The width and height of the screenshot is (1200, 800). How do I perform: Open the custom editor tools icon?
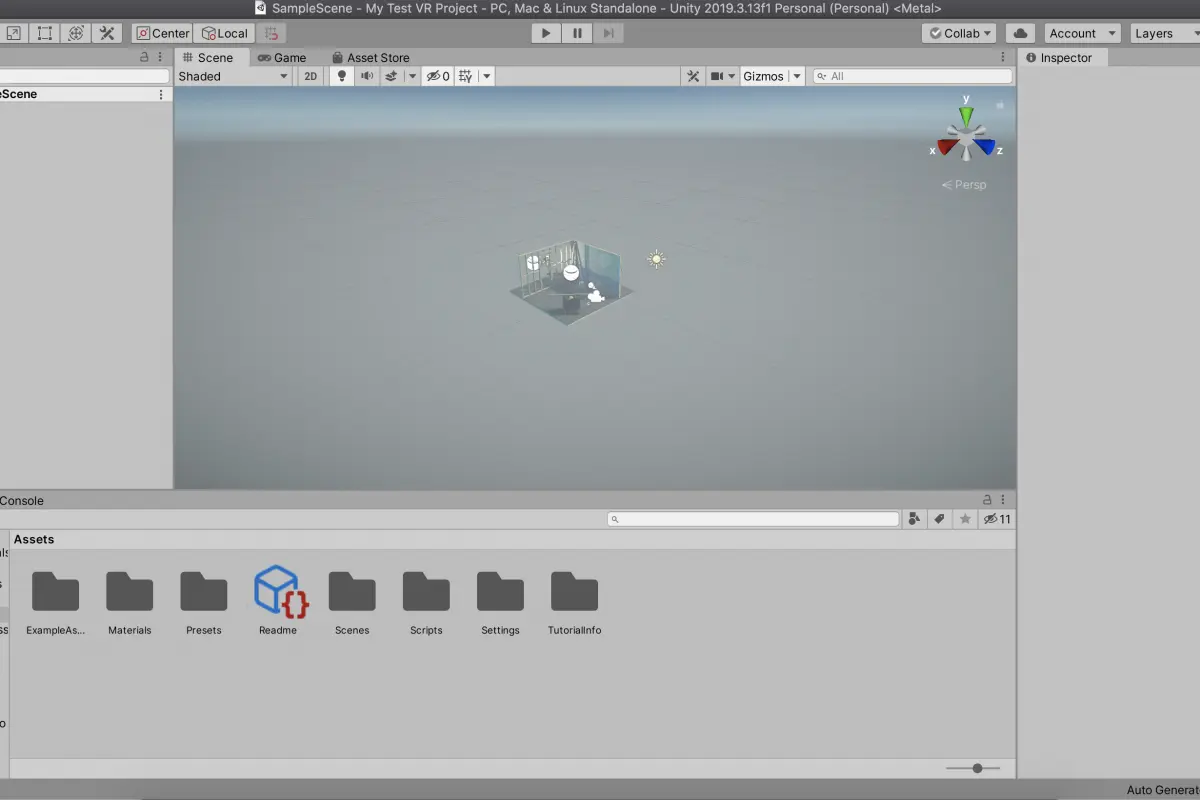(107, 33)
